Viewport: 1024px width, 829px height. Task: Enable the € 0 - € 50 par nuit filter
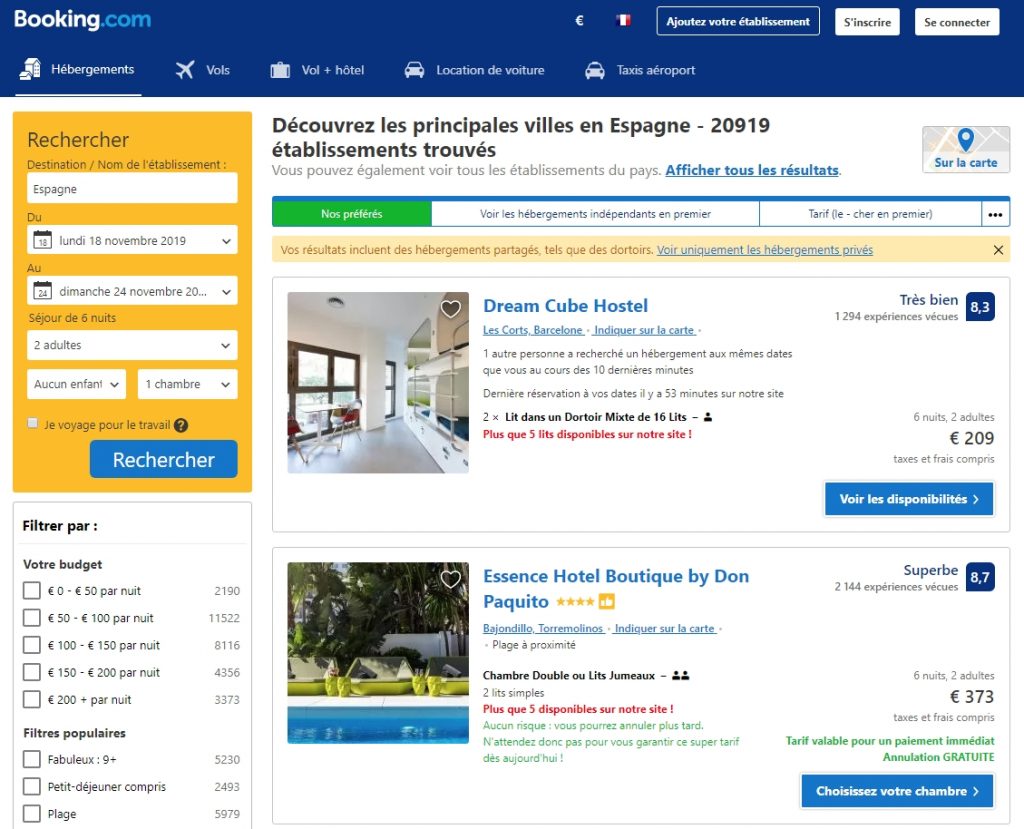coord(32,591)
